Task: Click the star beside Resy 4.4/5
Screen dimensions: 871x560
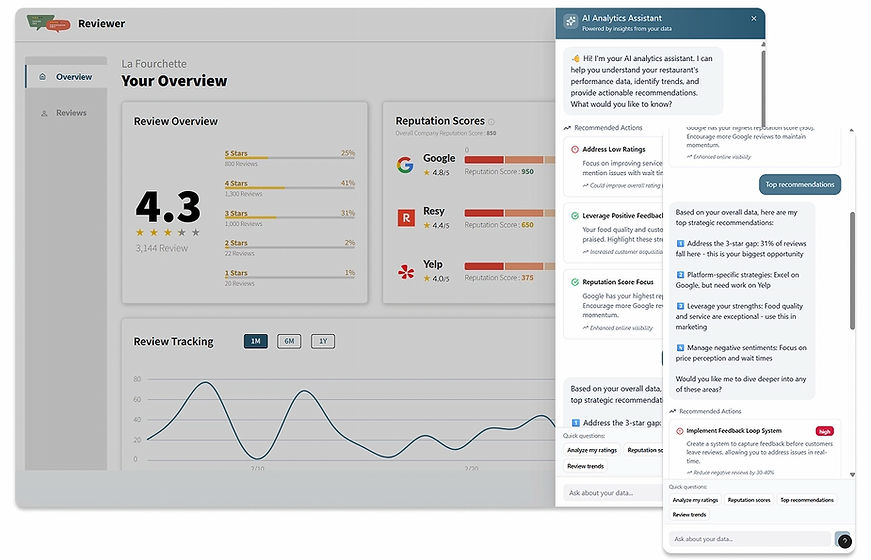Action: pos(427,226)
